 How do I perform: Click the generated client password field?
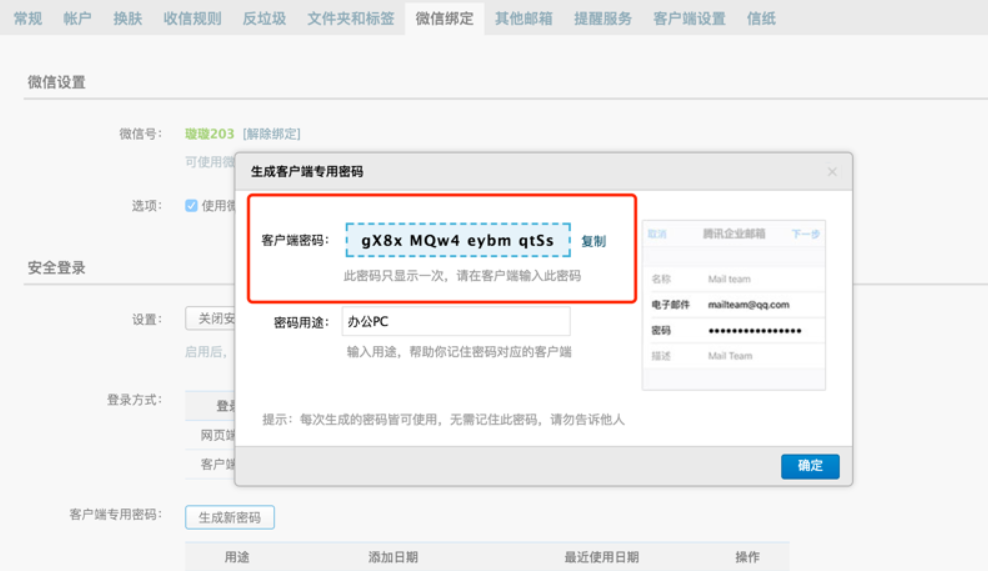(x=458, y=241)
